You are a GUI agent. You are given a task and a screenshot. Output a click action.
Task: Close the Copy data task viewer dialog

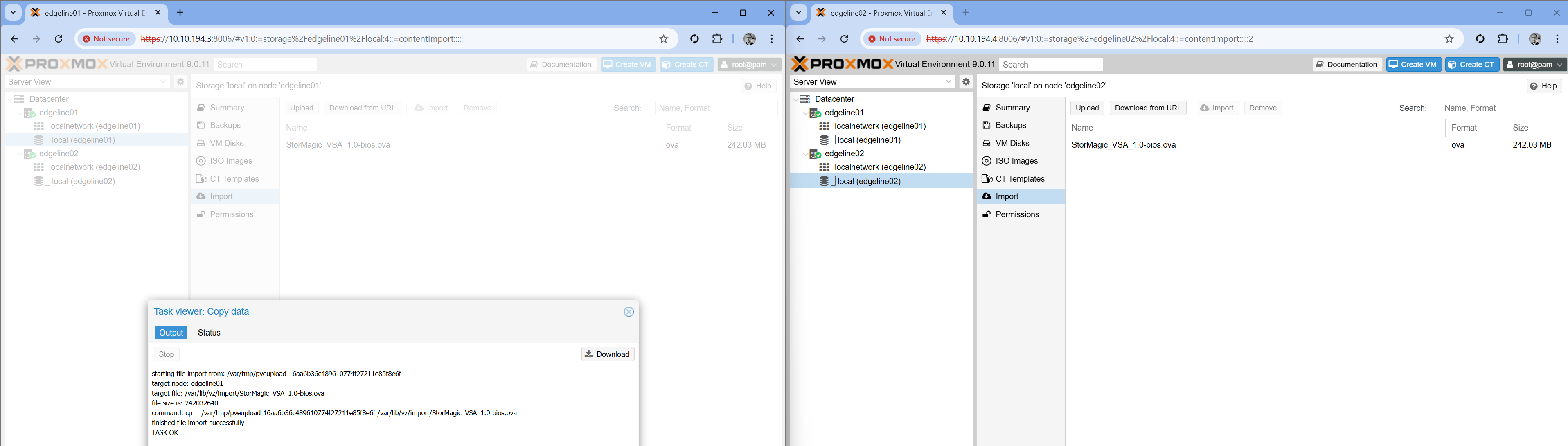tap(629, 311)
